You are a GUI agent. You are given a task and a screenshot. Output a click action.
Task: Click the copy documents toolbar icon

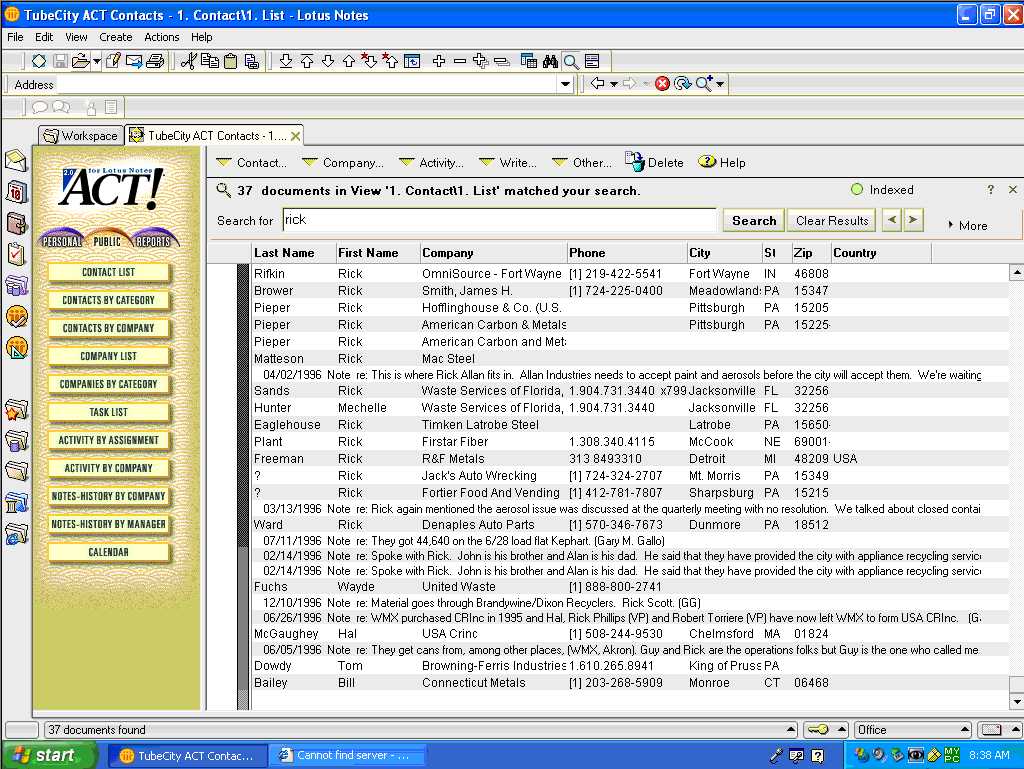210,61
